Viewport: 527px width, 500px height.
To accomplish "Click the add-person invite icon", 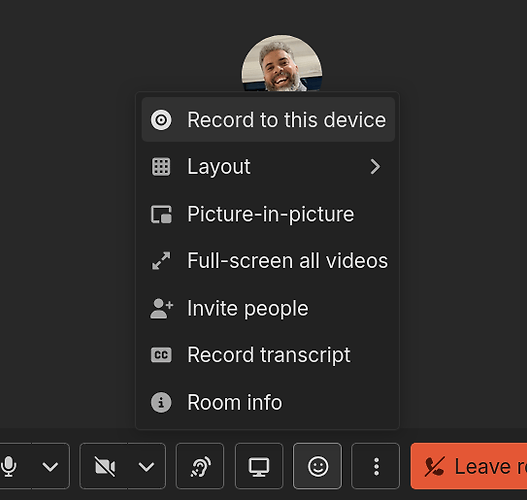I will pyautogui.click(x=161, y=308).
